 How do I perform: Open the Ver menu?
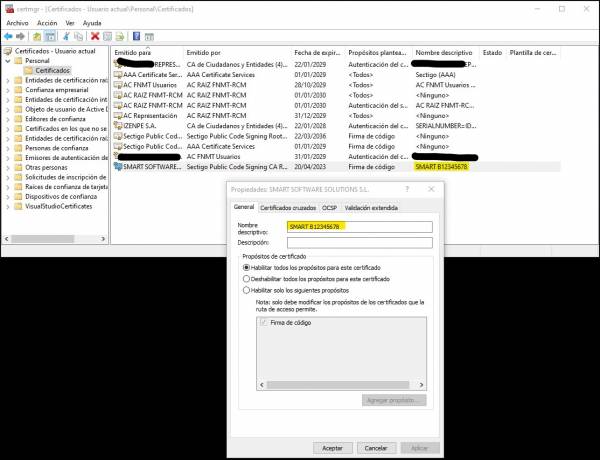(70, 23)
